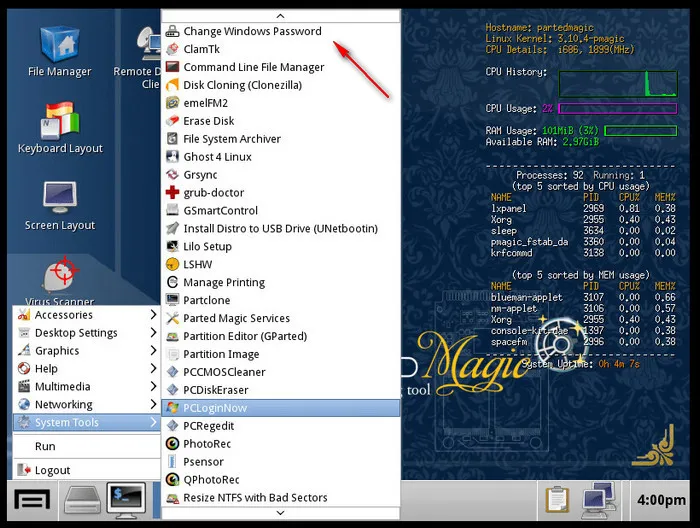Expand the Graphics submenu arrow
700x528 pixels.
(153, 350)
